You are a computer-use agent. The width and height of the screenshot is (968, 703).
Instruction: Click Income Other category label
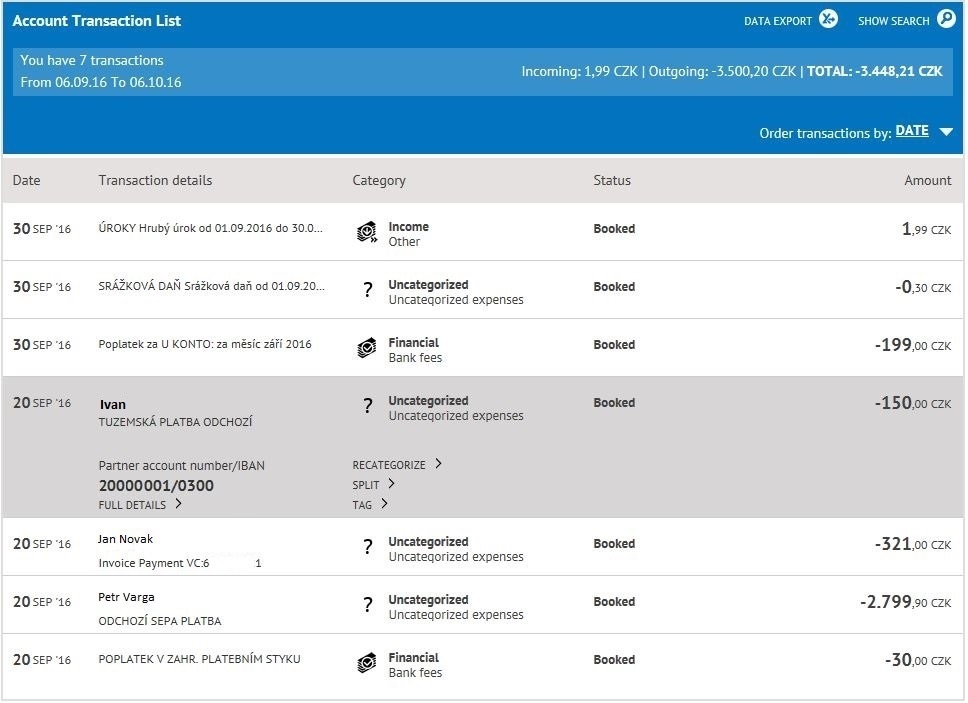(x=409, y=235)
